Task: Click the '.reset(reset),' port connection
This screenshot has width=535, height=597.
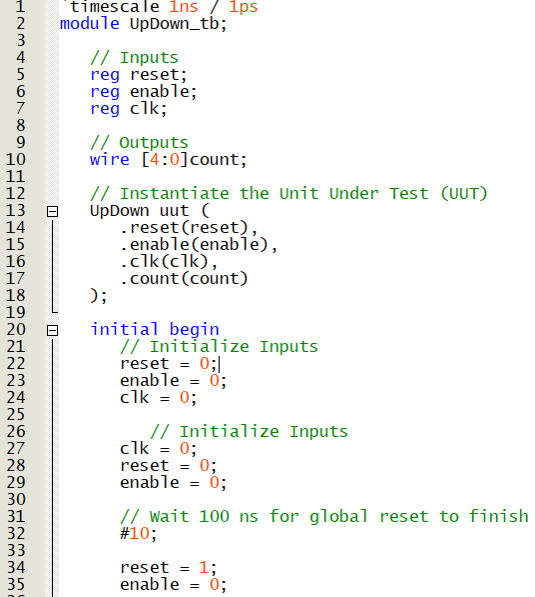Action: [189, 228]
